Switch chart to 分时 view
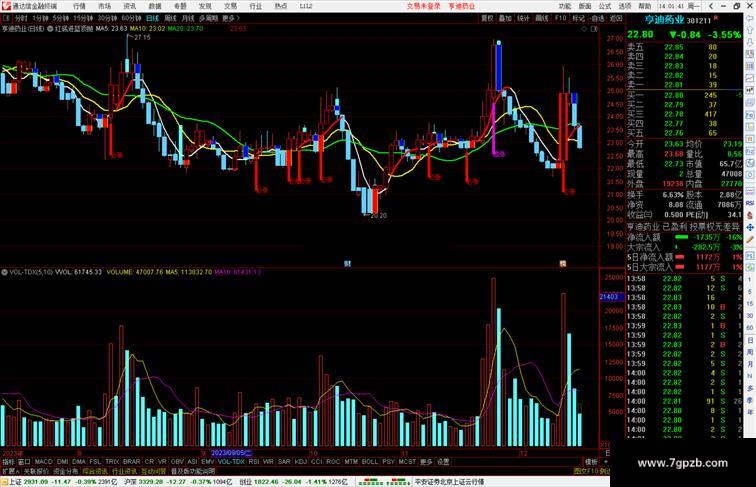Viewport: 756px width, 487px height. coord(21,18)
